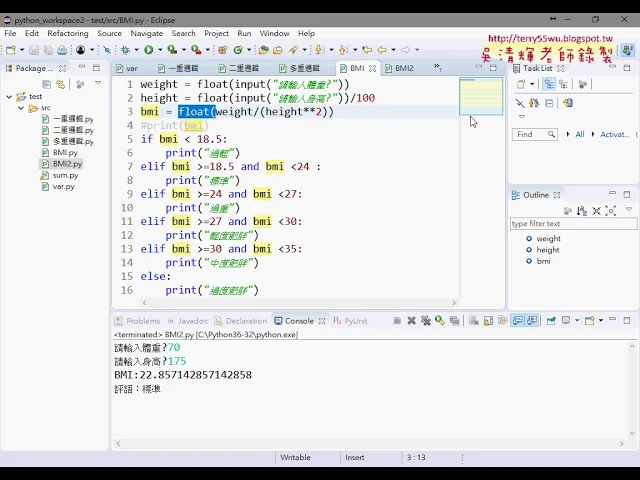The height and width of the screenshot is (480, 640).
Task: Open the New Console View dropdown arrow
Action: tap(601, 320)
